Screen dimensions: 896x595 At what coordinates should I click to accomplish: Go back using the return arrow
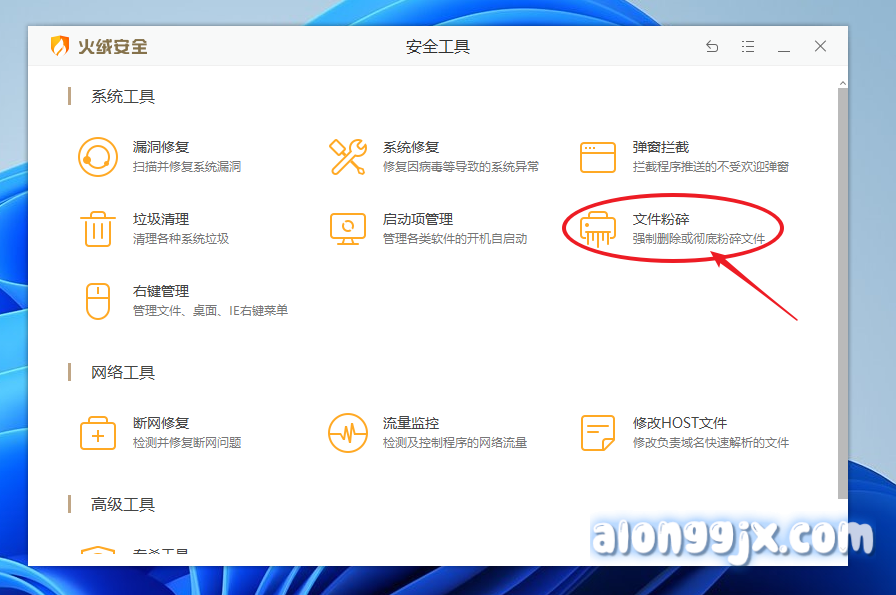(x=712, y=46)
